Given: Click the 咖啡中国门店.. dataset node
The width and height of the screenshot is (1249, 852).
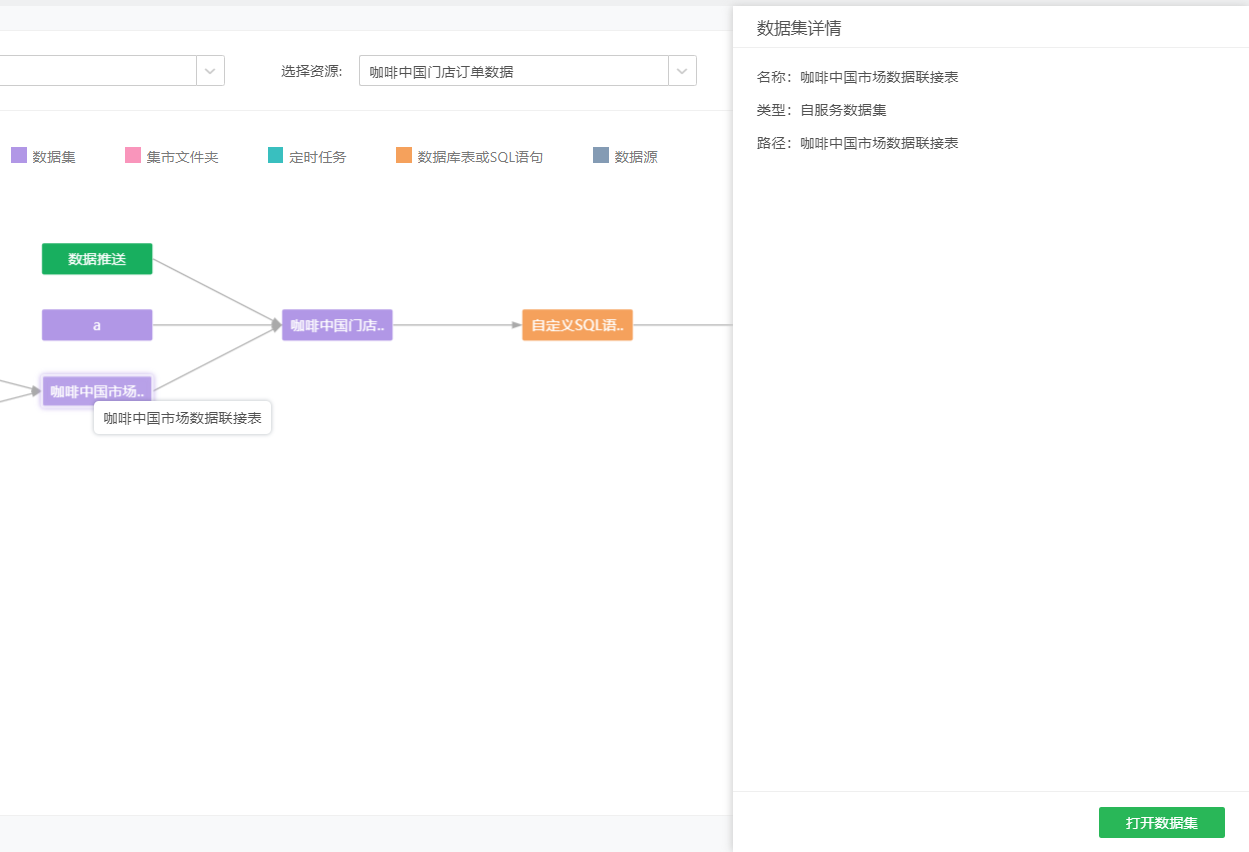Looking at the screenshot, I should pyautogui.click(x=337, y=325).
